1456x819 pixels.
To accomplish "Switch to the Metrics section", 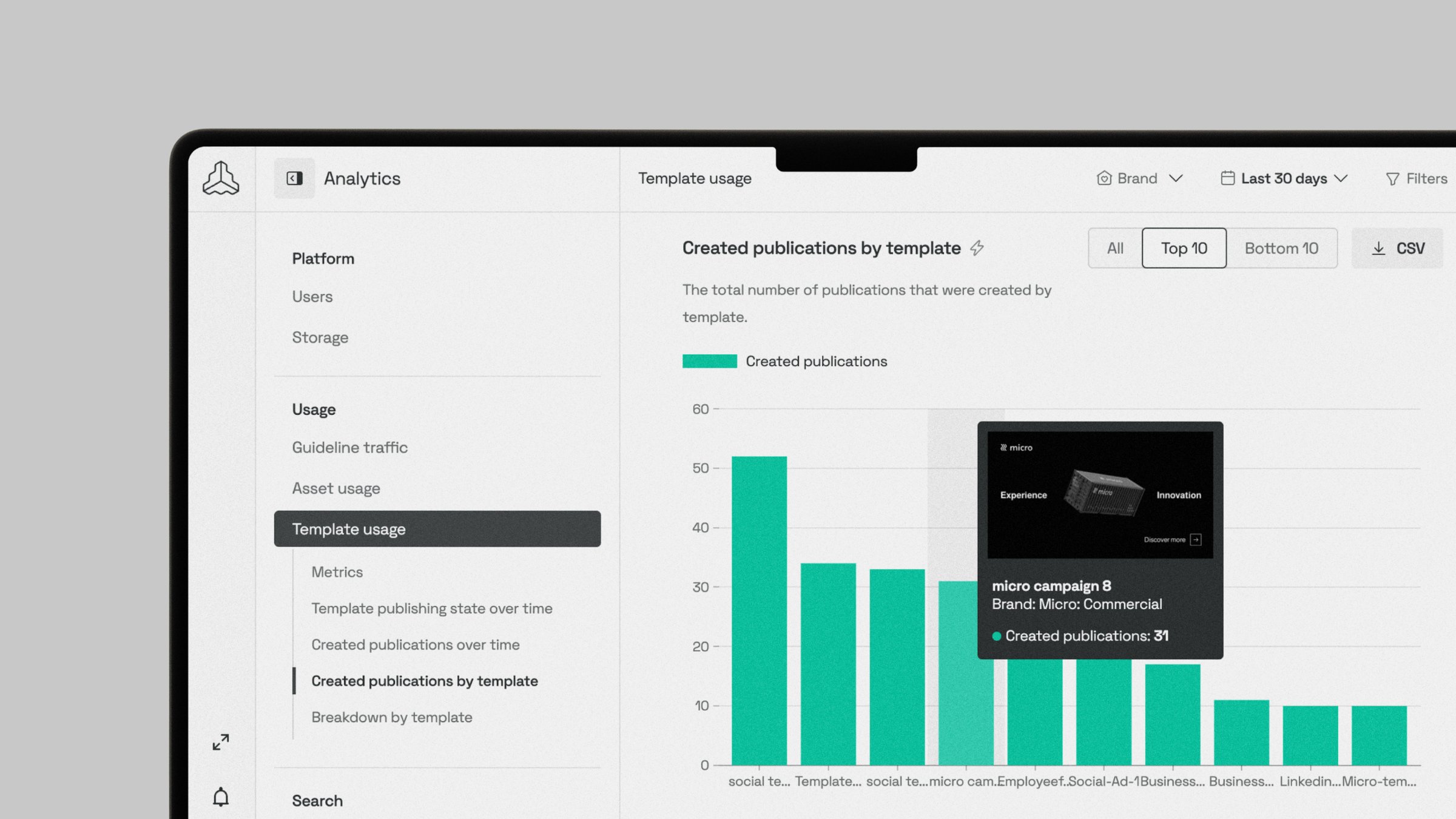I will 337,571.
